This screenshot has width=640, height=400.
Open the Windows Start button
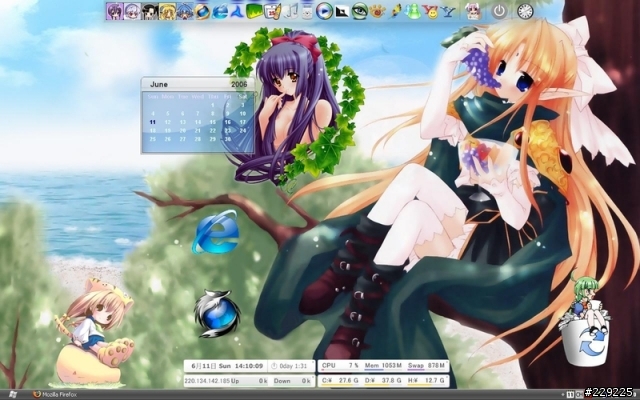(13, 395)
